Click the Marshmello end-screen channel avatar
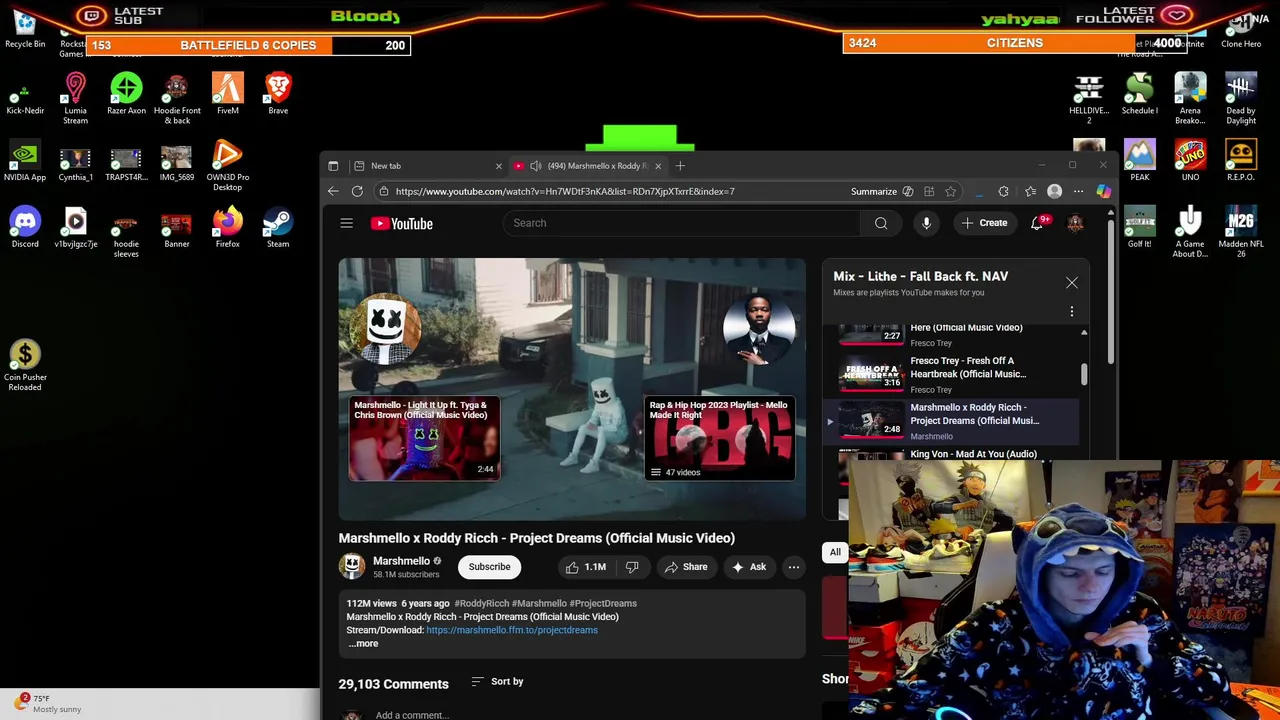The width and height of the screenshot is (1280, 720). tap(386, 327)
